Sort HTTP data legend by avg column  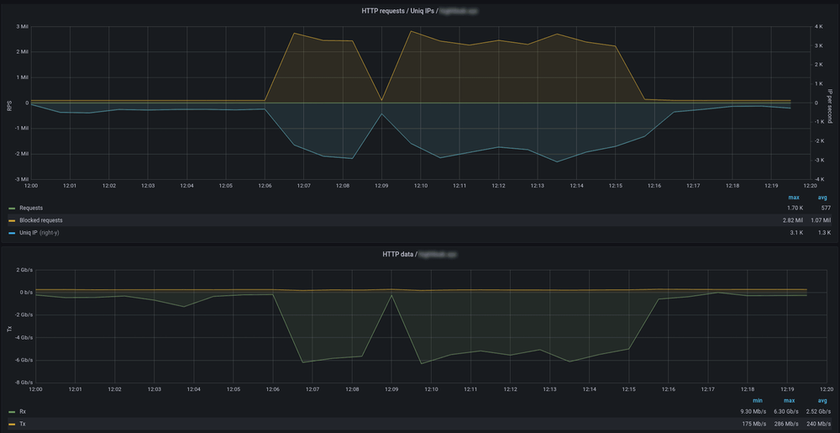click(x=825, y=400)
